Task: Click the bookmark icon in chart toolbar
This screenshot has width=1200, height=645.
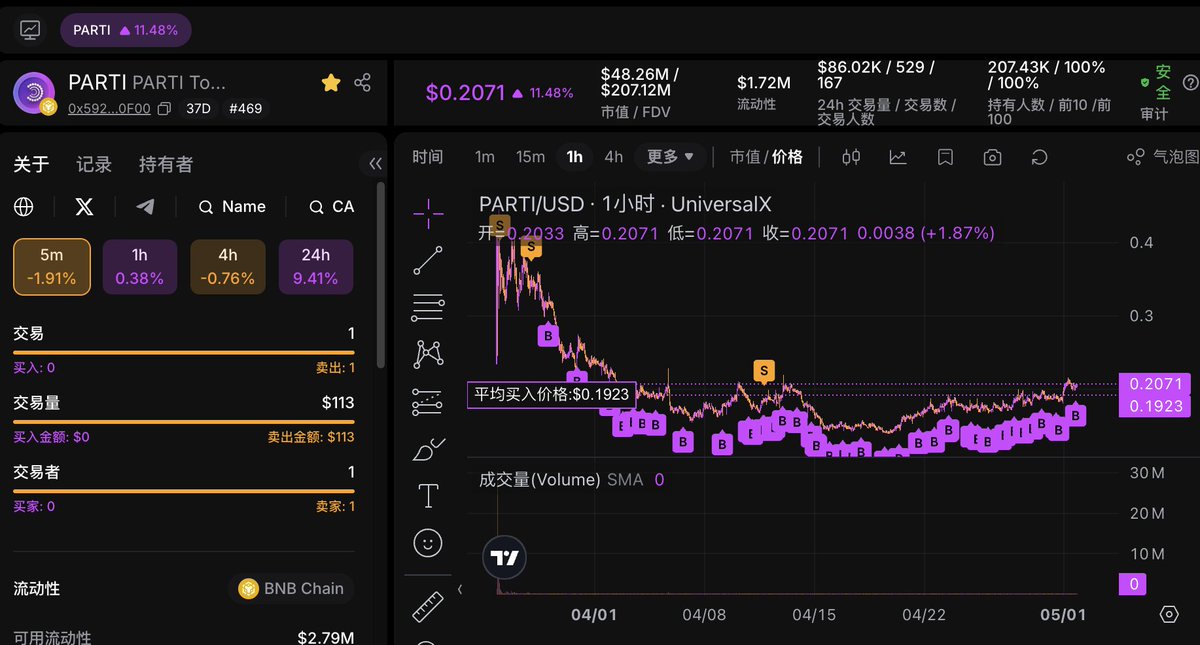Action: click(x=945, y=157)
